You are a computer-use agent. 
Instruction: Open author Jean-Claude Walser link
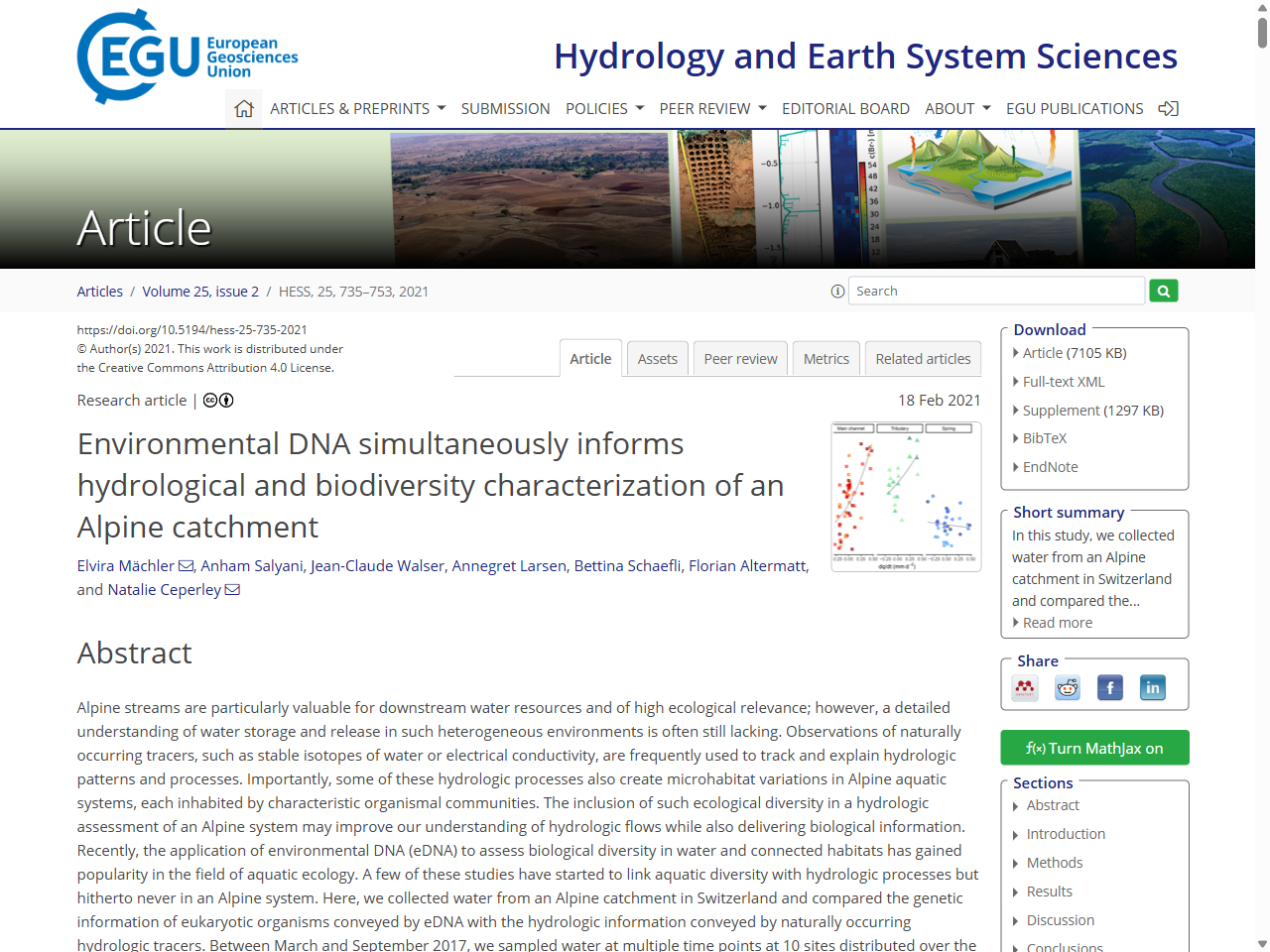tap(378, 566)
